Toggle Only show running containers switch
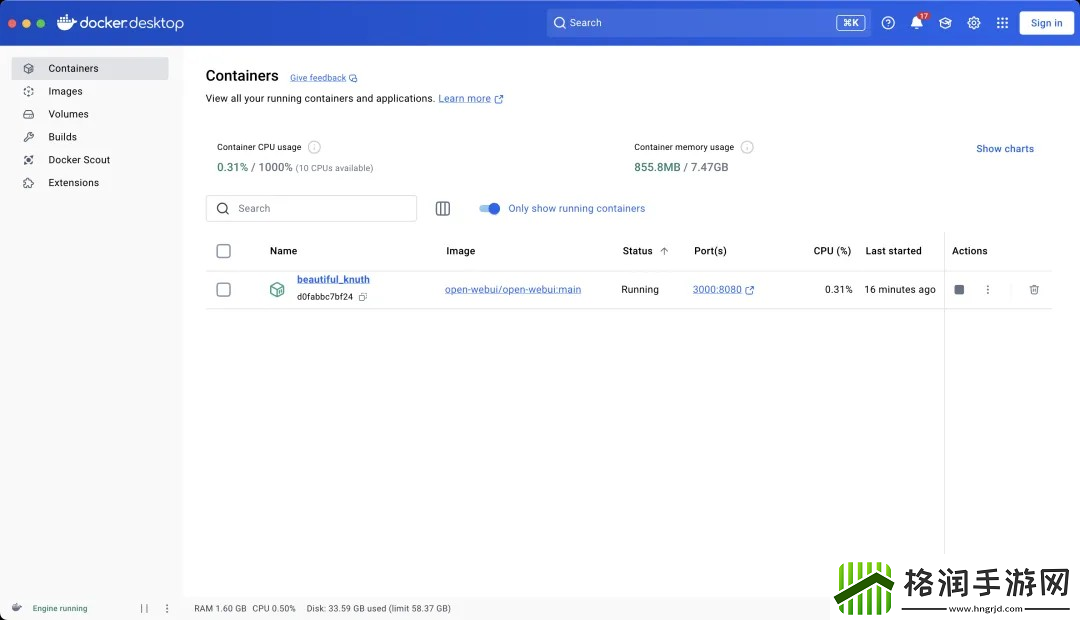 pos(489,208)
